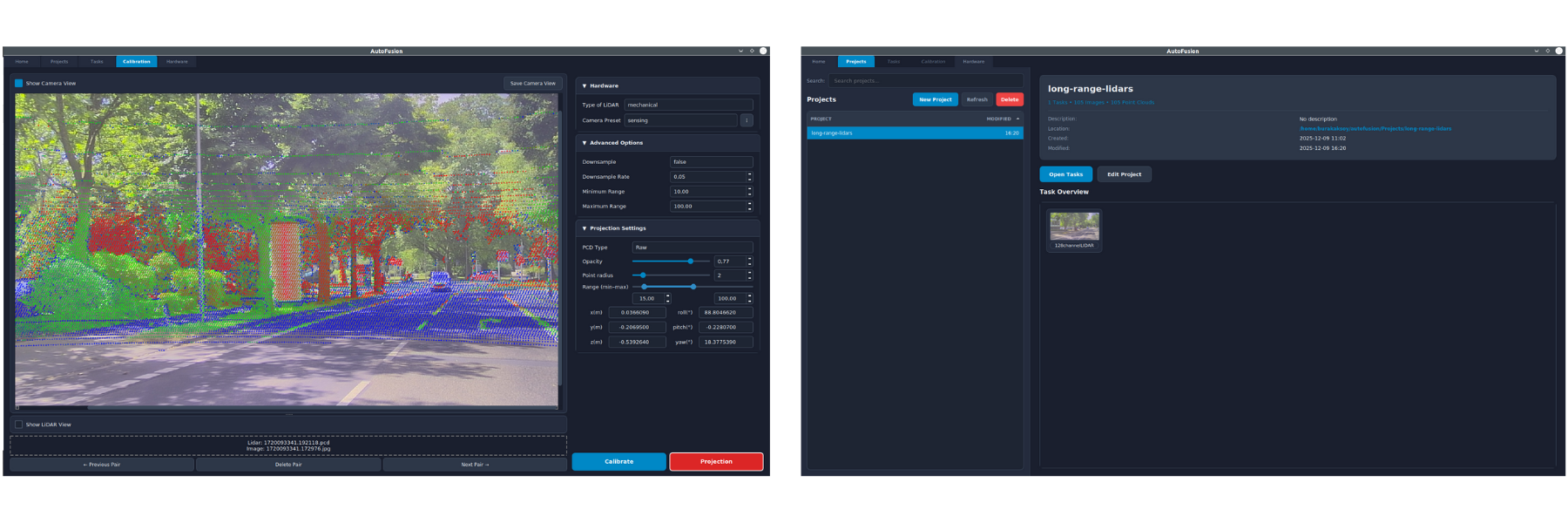The width and height of the screenshot is (1568, 523).
Task: Switch to Home tab in Projects window
Action: pyautogui.click(x=819, y=62)
